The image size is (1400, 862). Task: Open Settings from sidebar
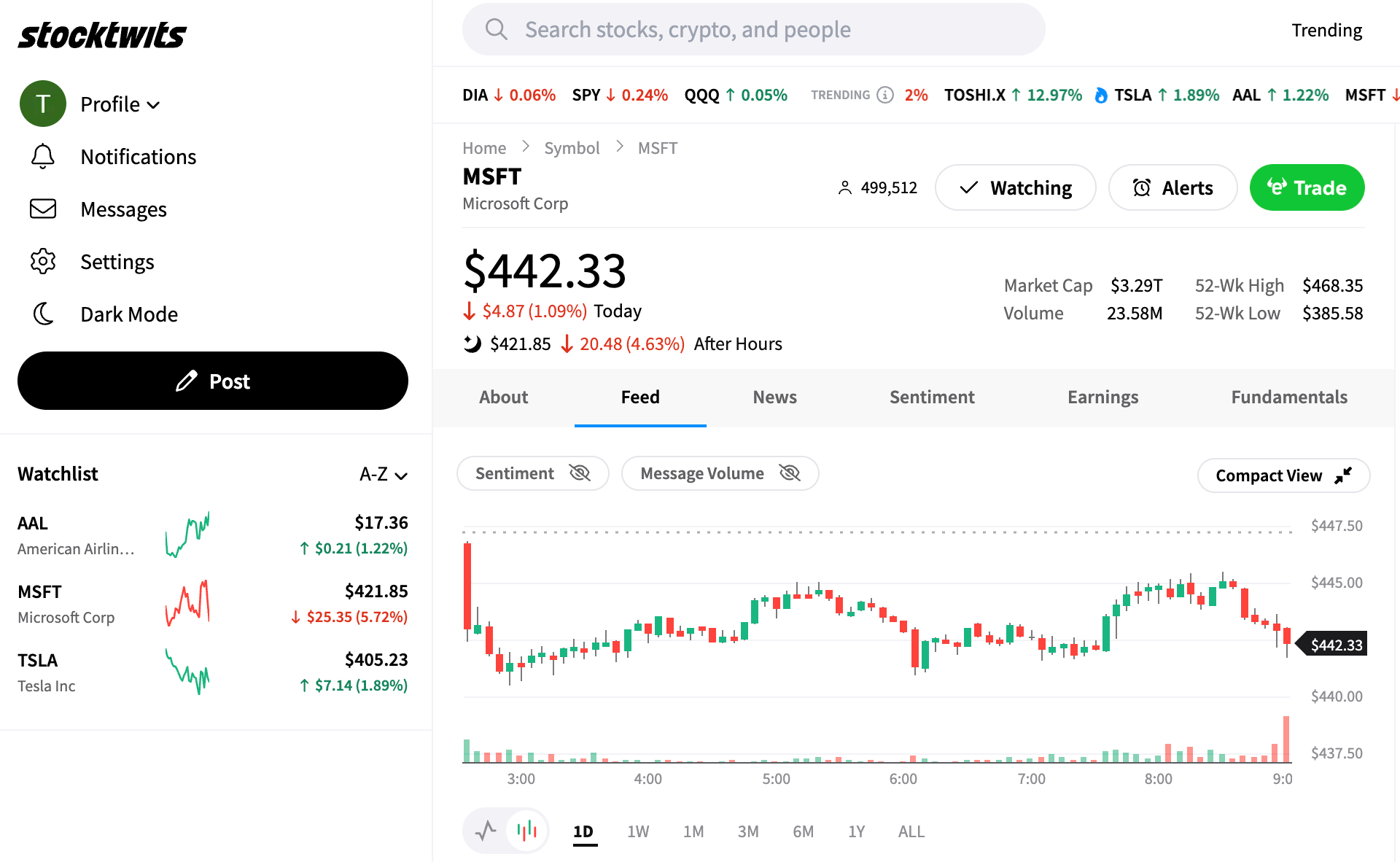click(x=117, y=261)
